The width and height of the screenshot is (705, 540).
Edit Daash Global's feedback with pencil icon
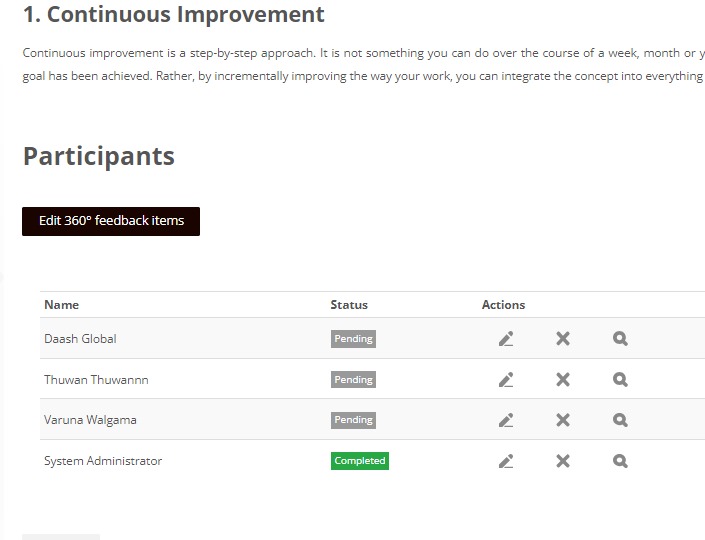tap(506, 339)
